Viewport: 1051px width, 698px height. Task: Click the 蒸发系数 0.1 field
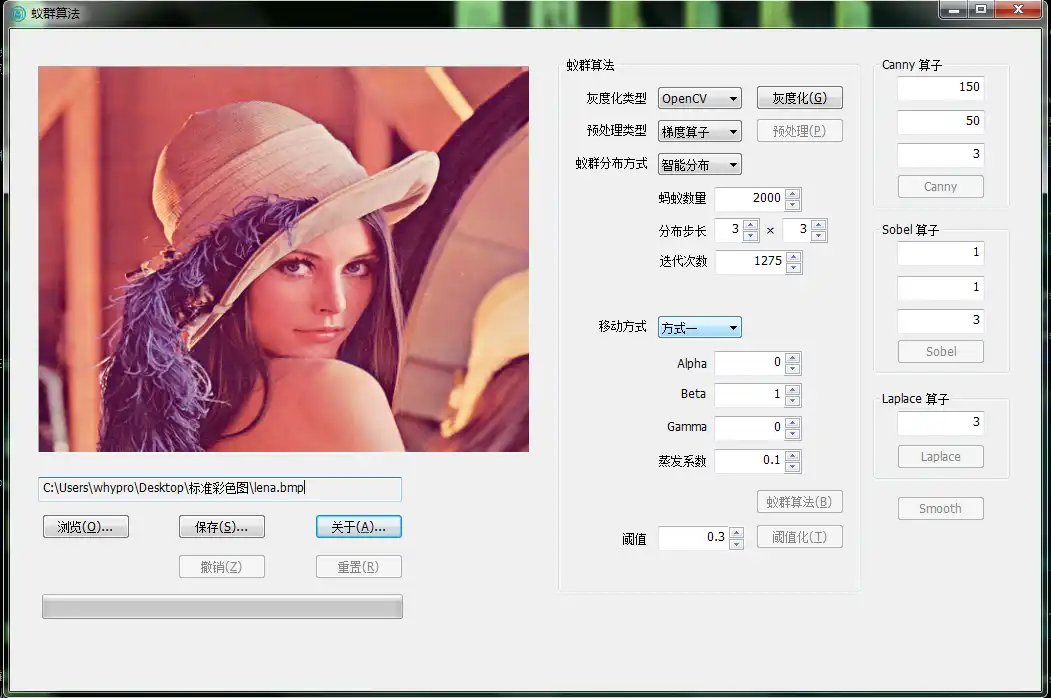(x=750, y=461)
